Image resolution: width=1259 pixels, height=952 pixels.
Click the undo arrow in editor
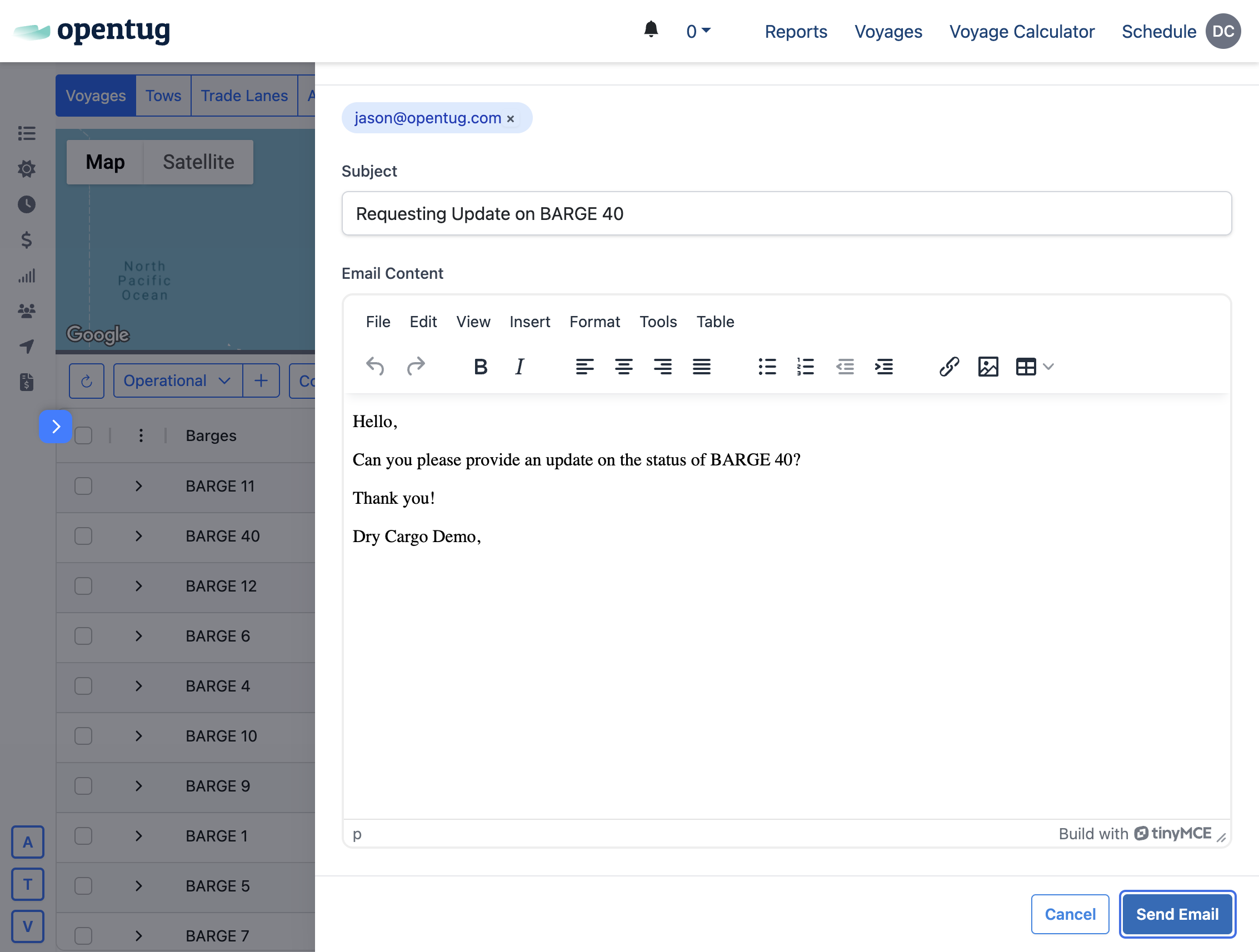375,367
